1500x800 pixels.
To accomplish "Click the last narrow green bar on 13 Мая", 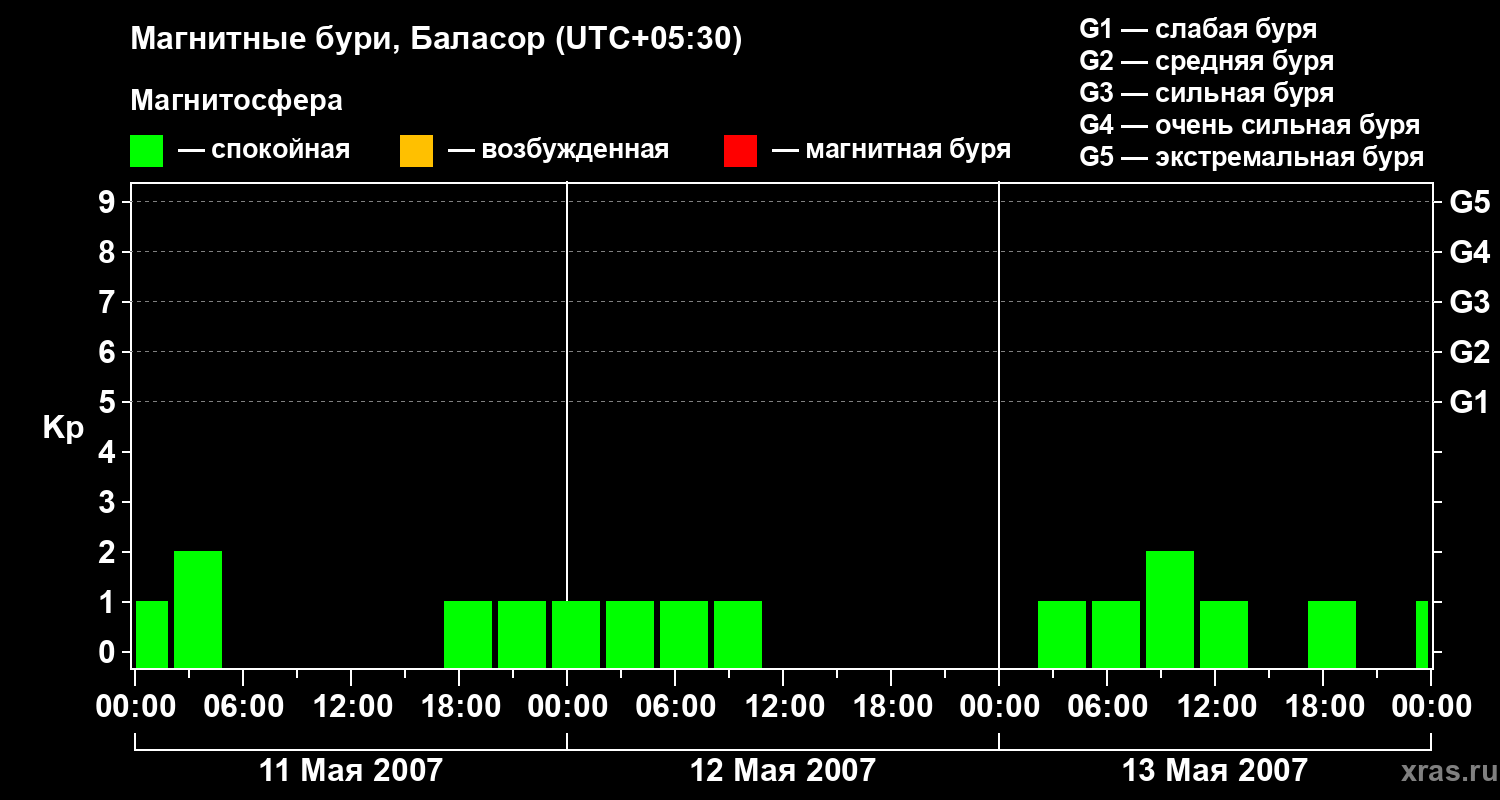I will (x=1422, y=634).
